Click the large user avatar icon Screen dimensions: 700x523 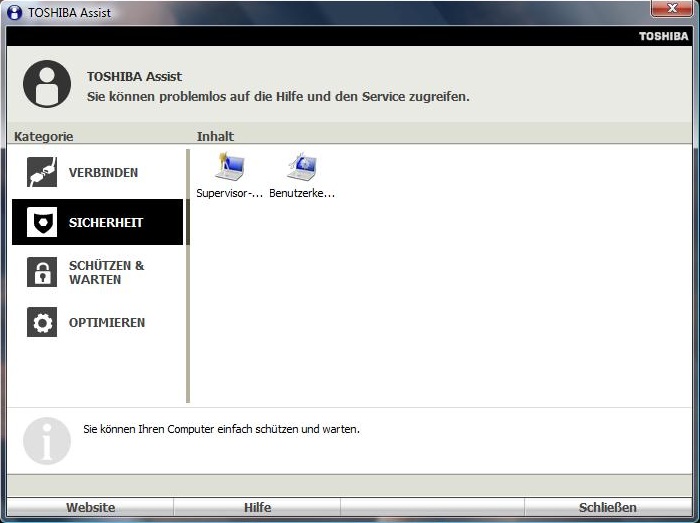[47, 84]
